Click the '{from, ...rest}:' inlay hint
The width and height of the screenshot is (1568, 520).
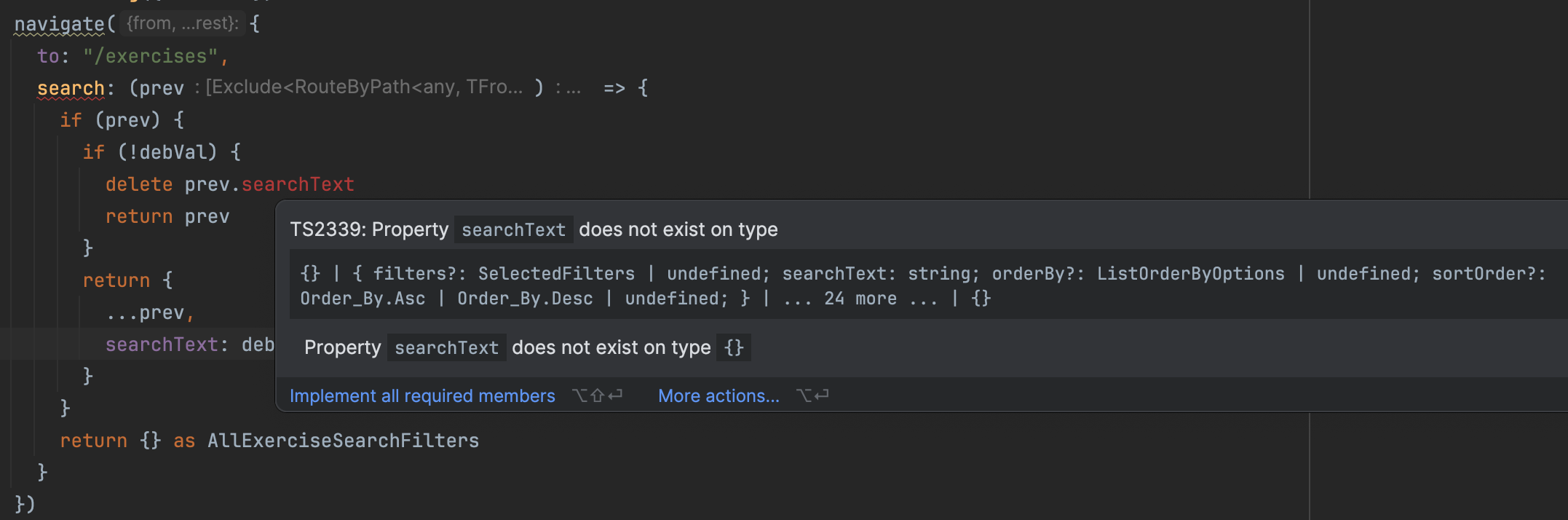coord(182,24)
